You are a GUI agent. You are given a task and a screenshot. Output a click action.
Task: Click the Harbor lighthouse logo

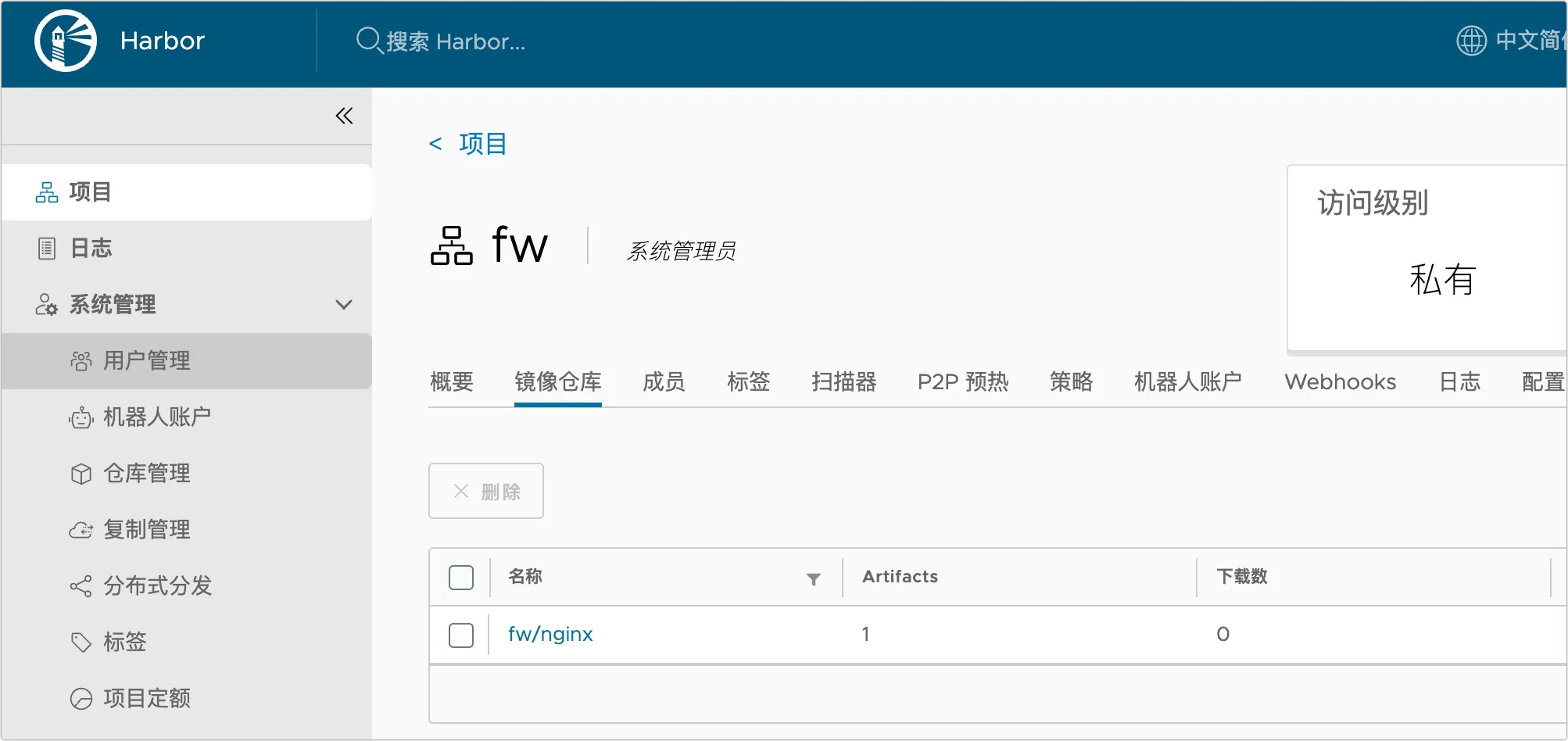point(66,41)
